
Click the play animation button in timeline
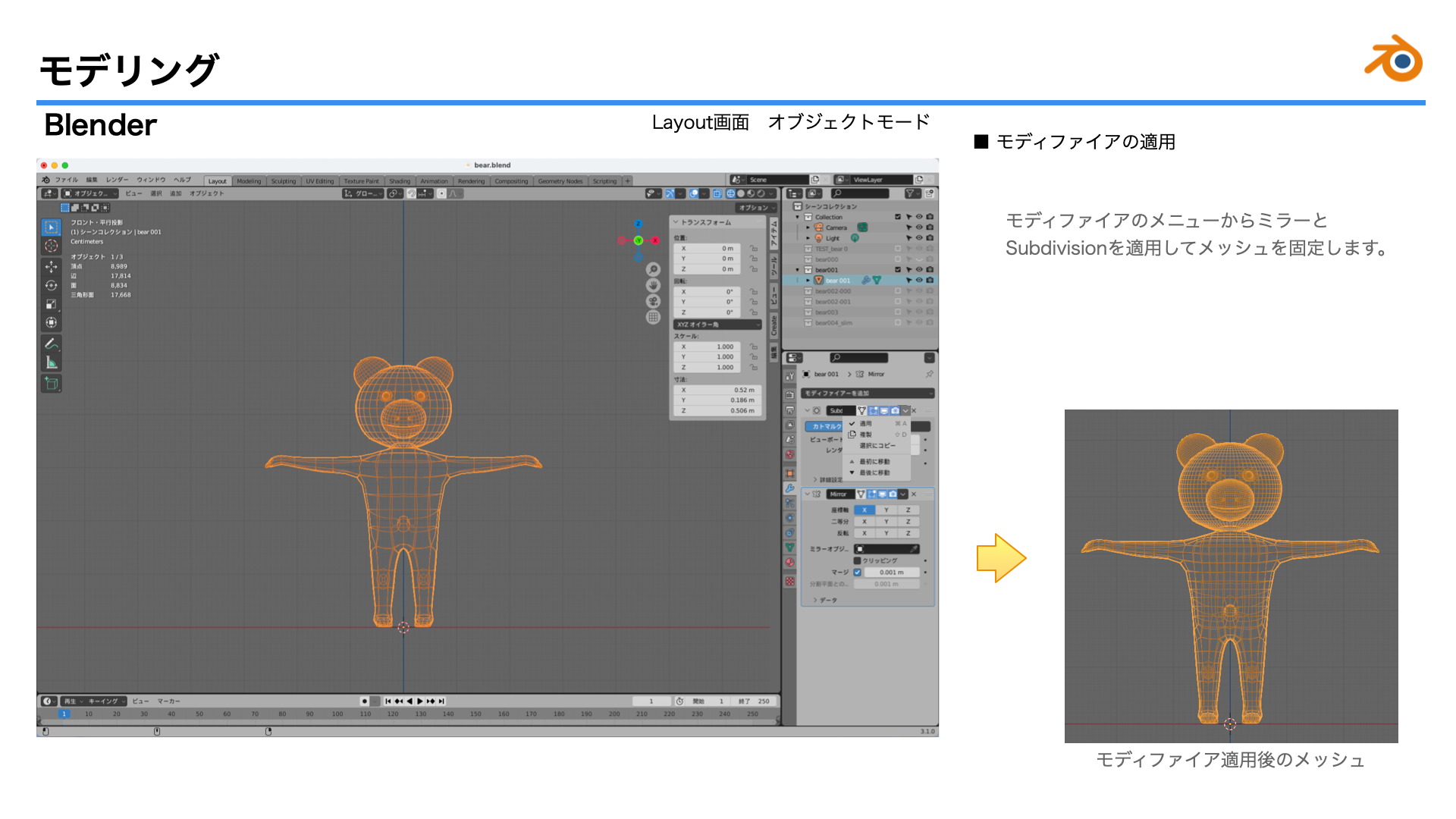420,701
